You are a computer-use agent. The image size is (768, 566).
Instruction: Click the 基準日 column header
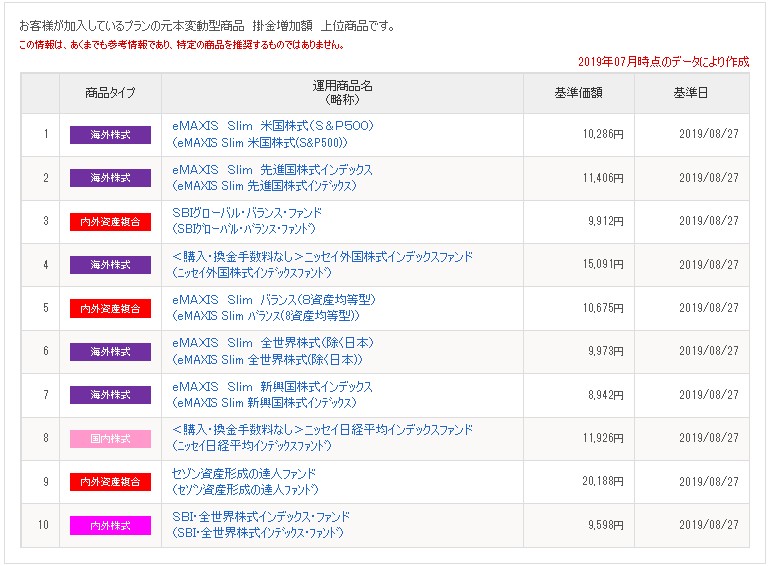coord(691,93)
